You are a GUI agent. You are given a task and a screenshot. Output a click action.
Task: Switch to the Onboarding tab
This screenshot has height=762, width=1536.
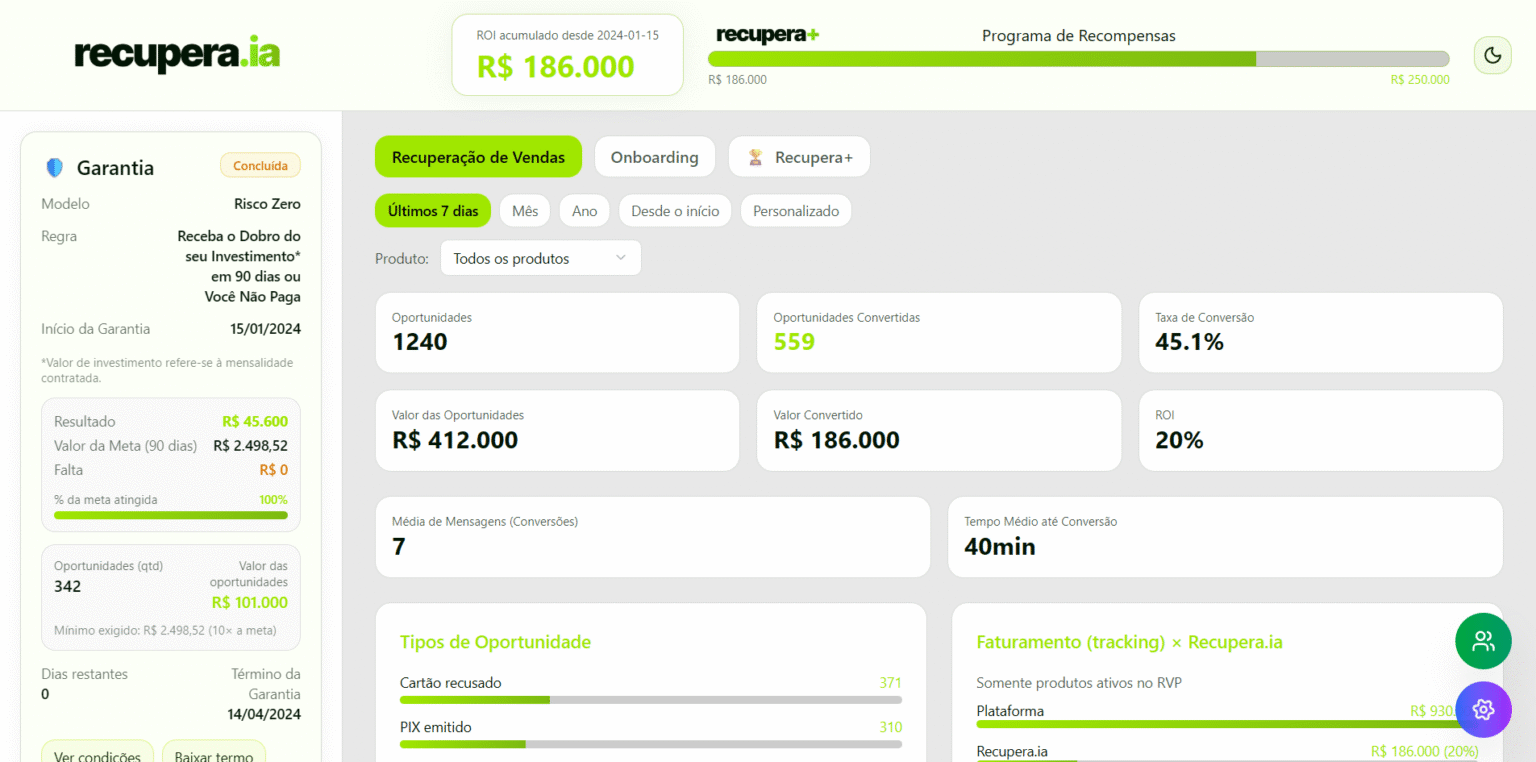coord(654,157)
